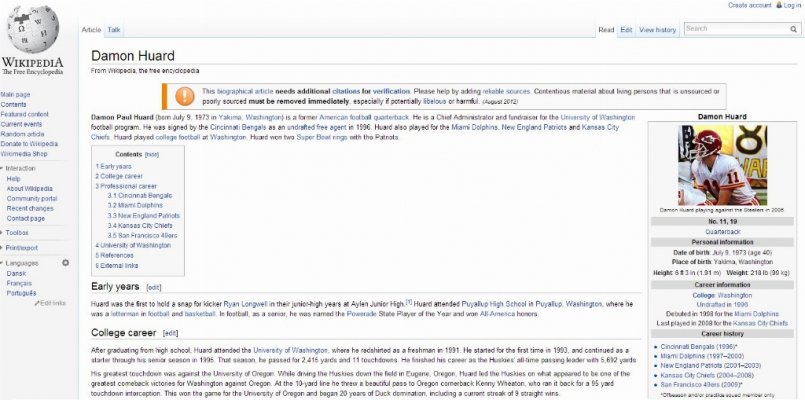This screenshot has height=400, width=805.
Task: Click the search magnifier icon
Action: (x=793, y=29)
